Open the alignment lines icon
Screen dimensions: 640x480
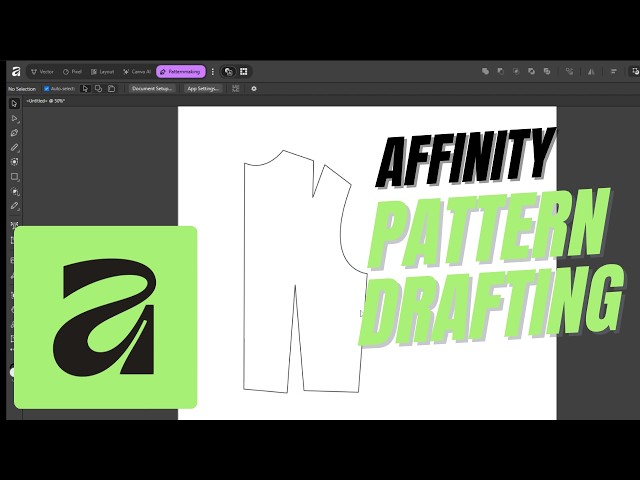click(x=613, y=71)
